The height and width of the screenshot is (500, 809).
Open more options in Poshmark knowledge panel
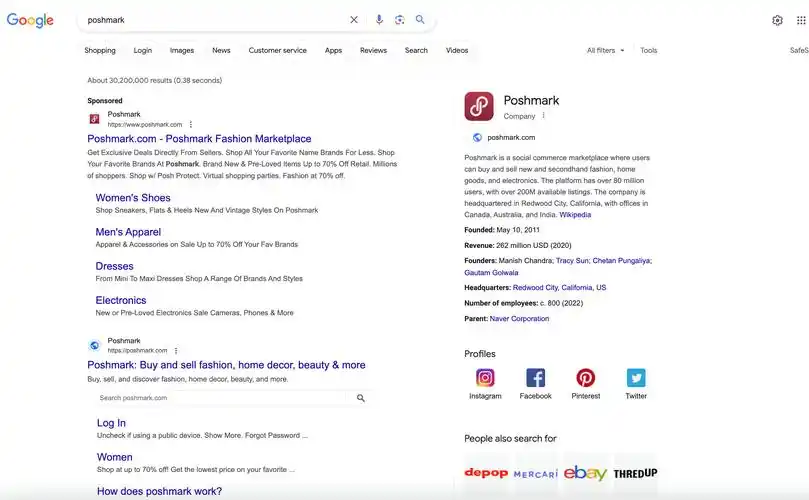[544, 116]
